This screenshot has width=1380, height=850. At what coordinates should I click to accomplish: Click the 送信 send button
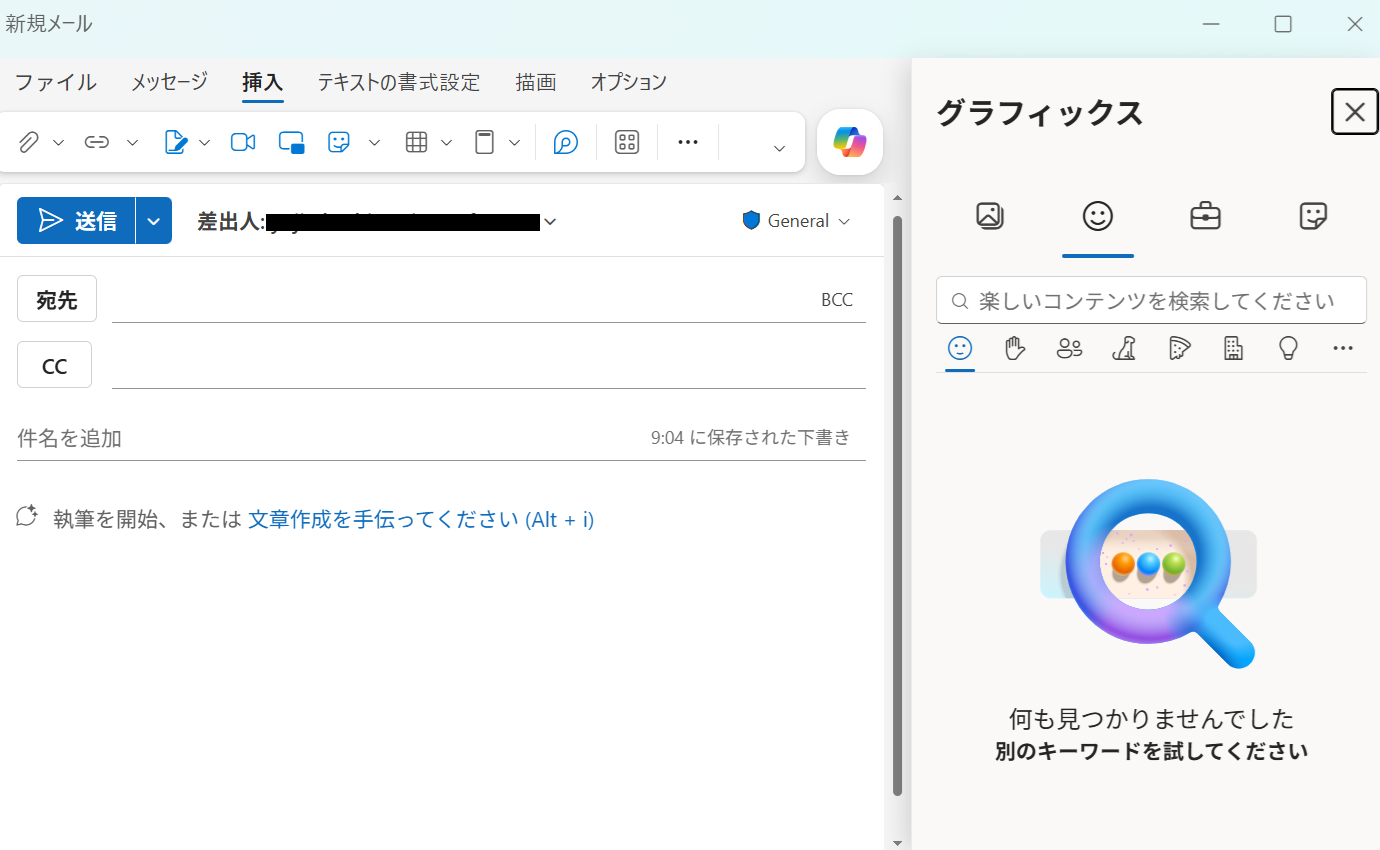tap(76, 220)
